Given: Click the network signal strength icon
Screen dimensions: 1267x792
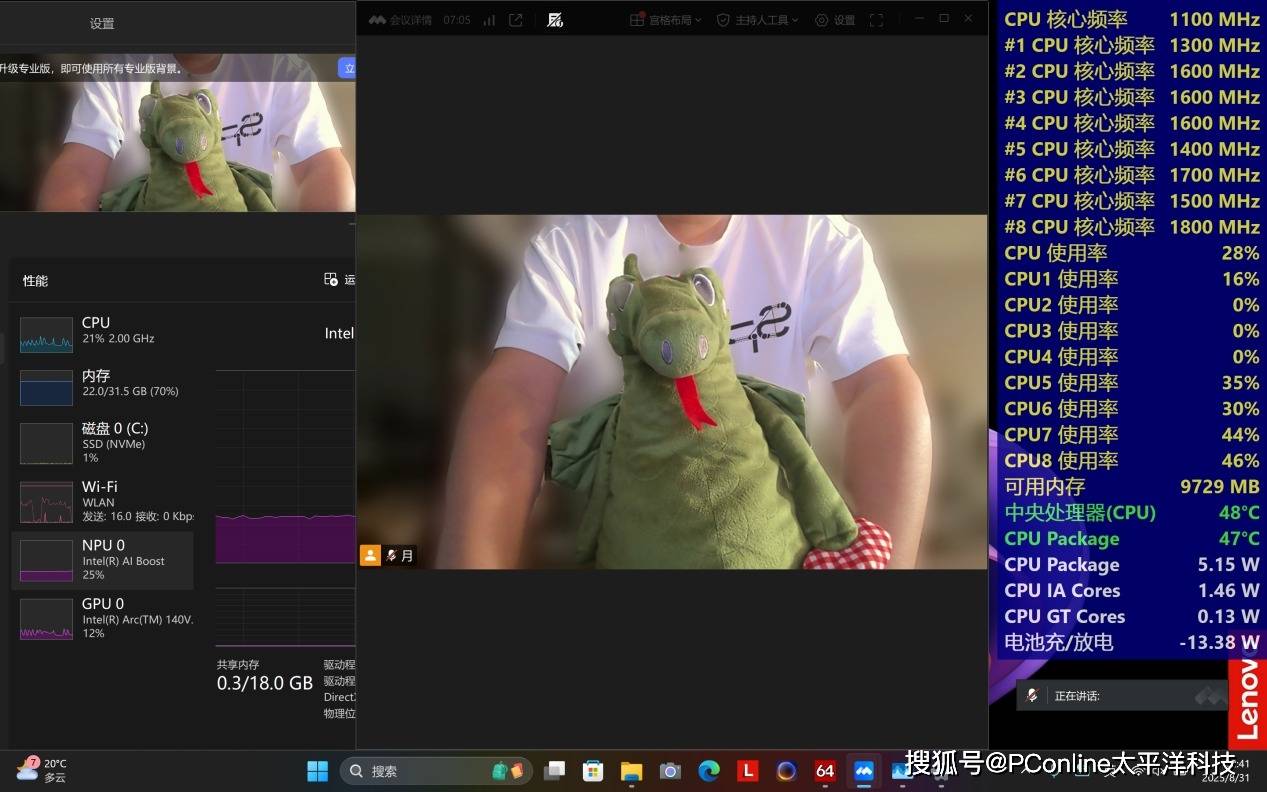Looking at the screenshot, I should (x=489, y=20).
